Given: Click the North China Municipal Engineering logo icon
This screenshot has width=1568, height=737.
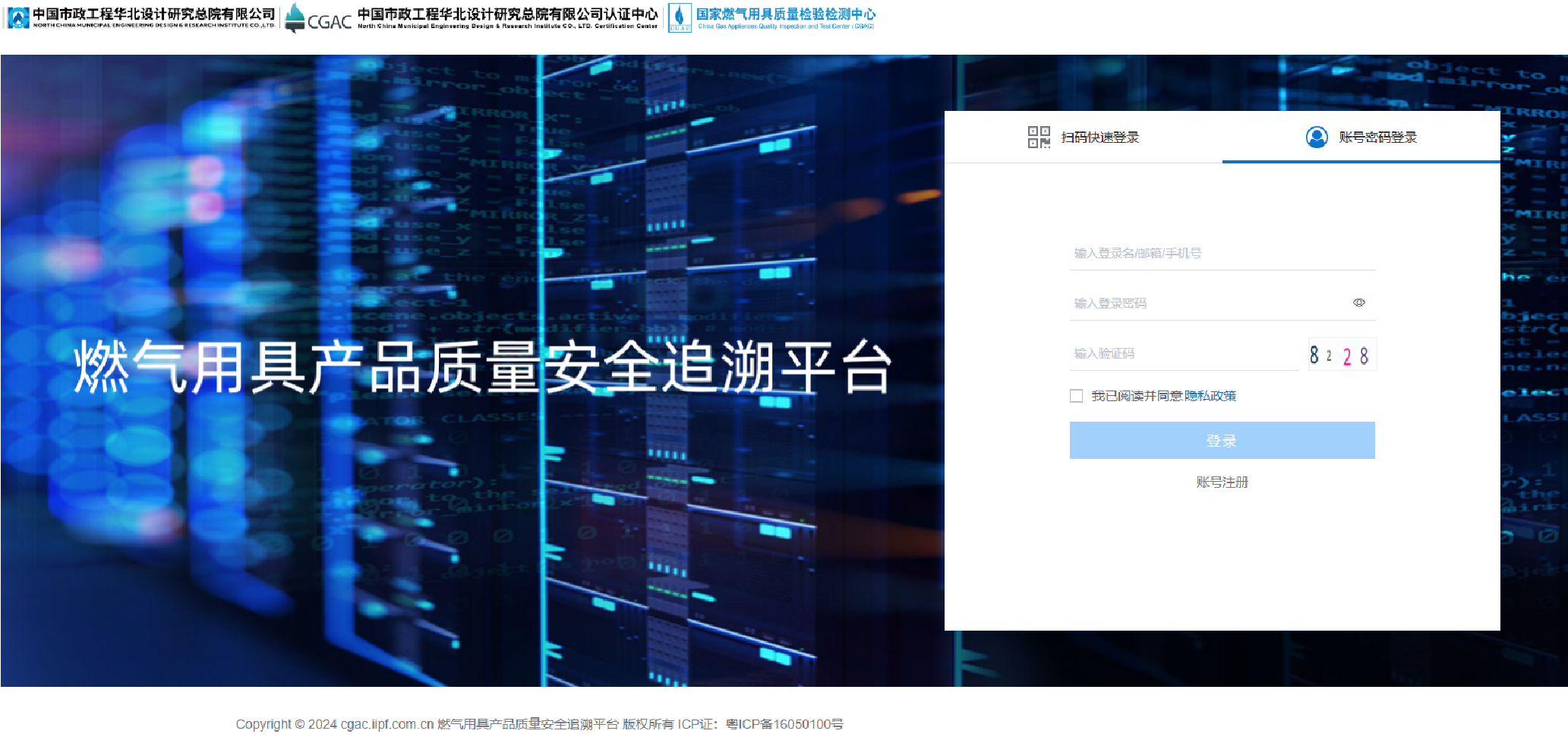Looking at the screenshot, I should pos(17,17).
